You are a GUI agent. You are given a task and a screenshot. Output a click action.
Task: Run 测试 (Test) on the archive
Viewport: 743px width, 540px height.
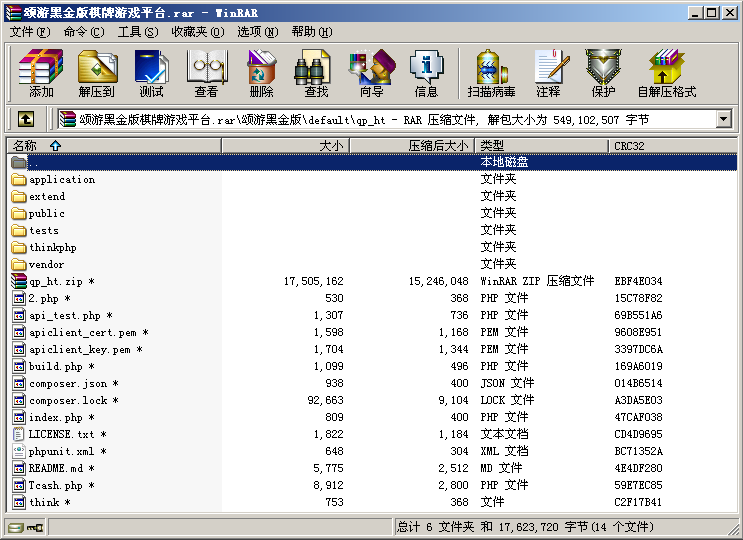point(151,74)
